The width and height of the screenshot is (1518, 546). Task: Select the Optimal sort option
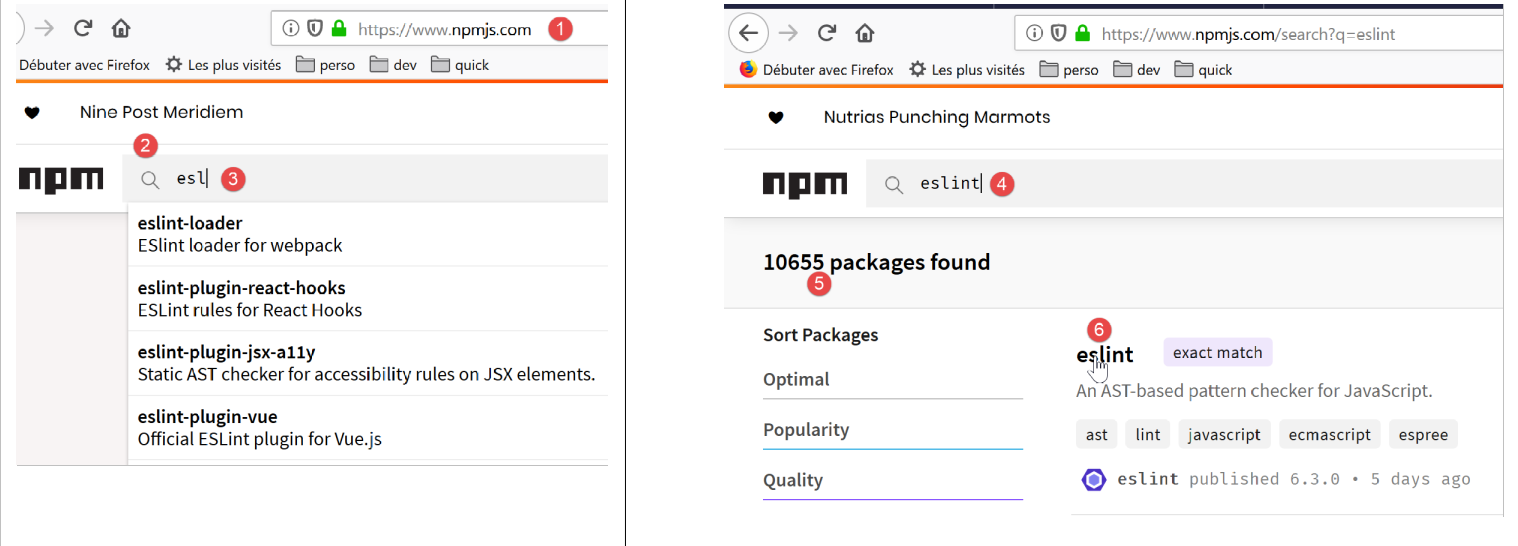[796, 380]
